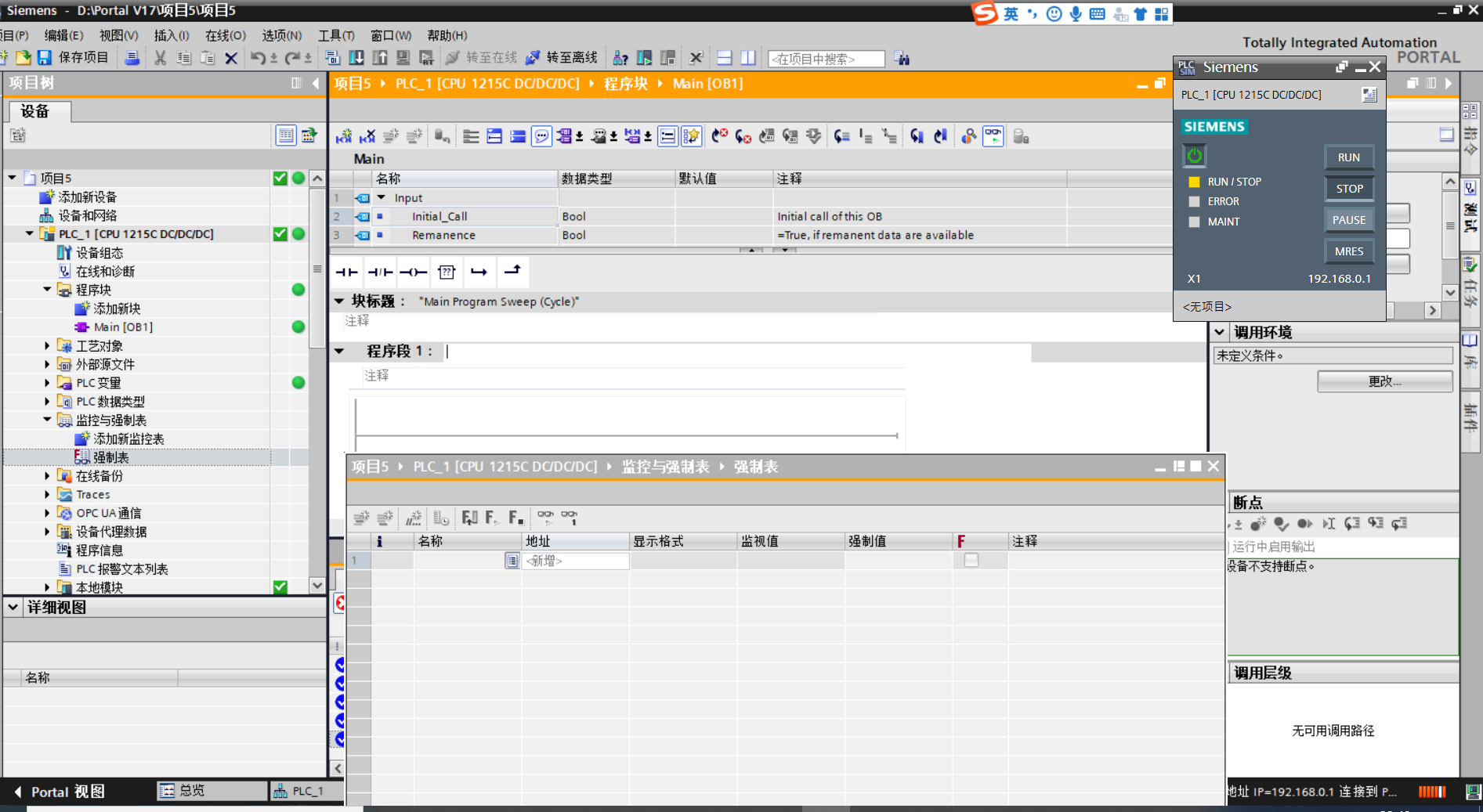Click the delete network icon in editor toolbar

tap(367, 137)
